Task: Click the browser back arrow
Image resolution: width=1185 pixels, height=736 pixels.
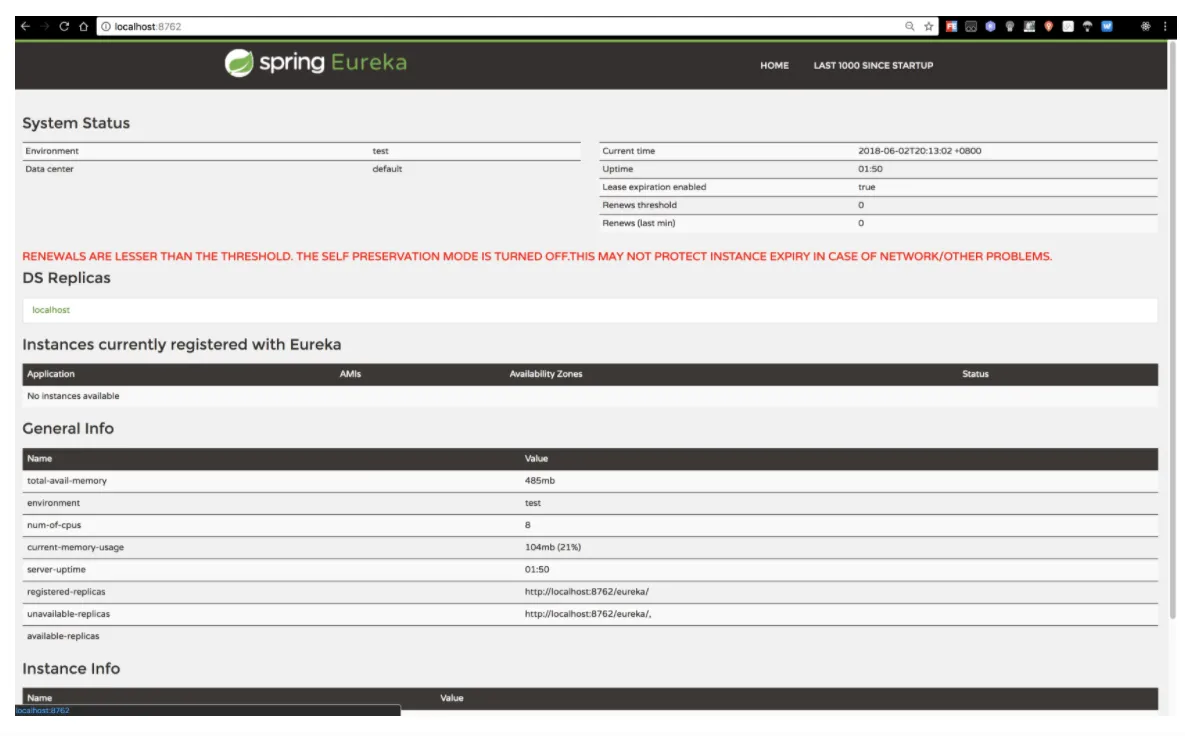Action: (26, 26)
